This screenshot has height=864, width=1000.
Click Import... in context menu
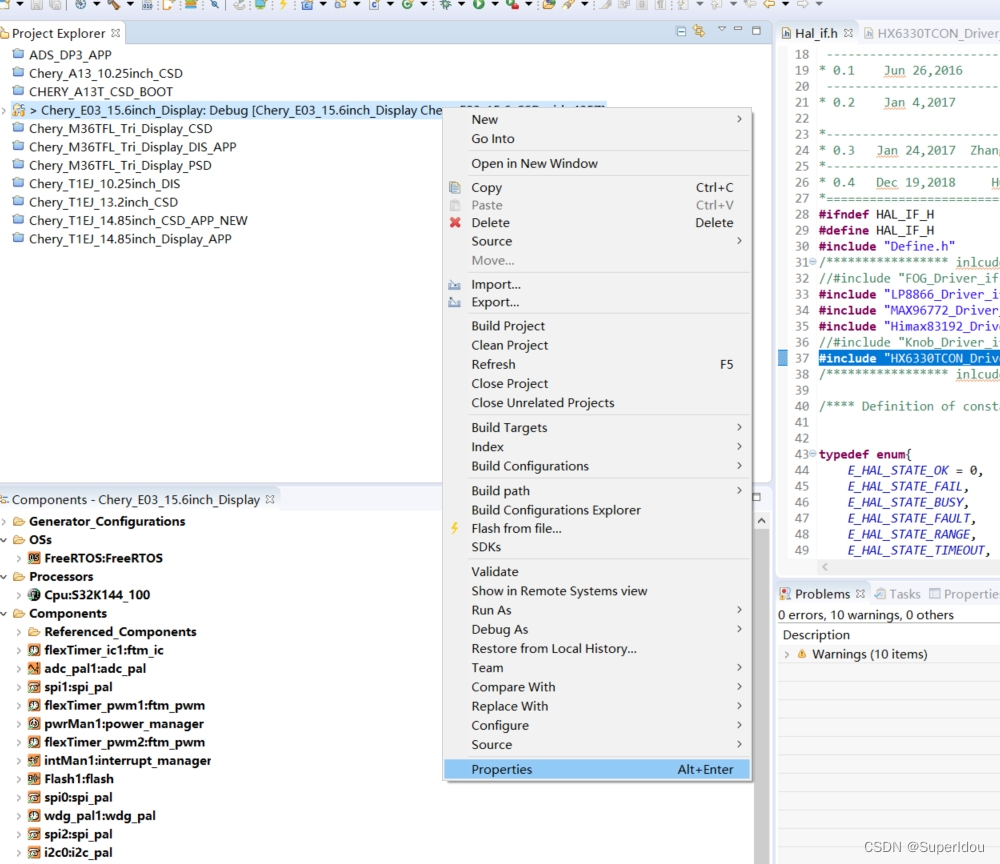[x=597, y=284]
